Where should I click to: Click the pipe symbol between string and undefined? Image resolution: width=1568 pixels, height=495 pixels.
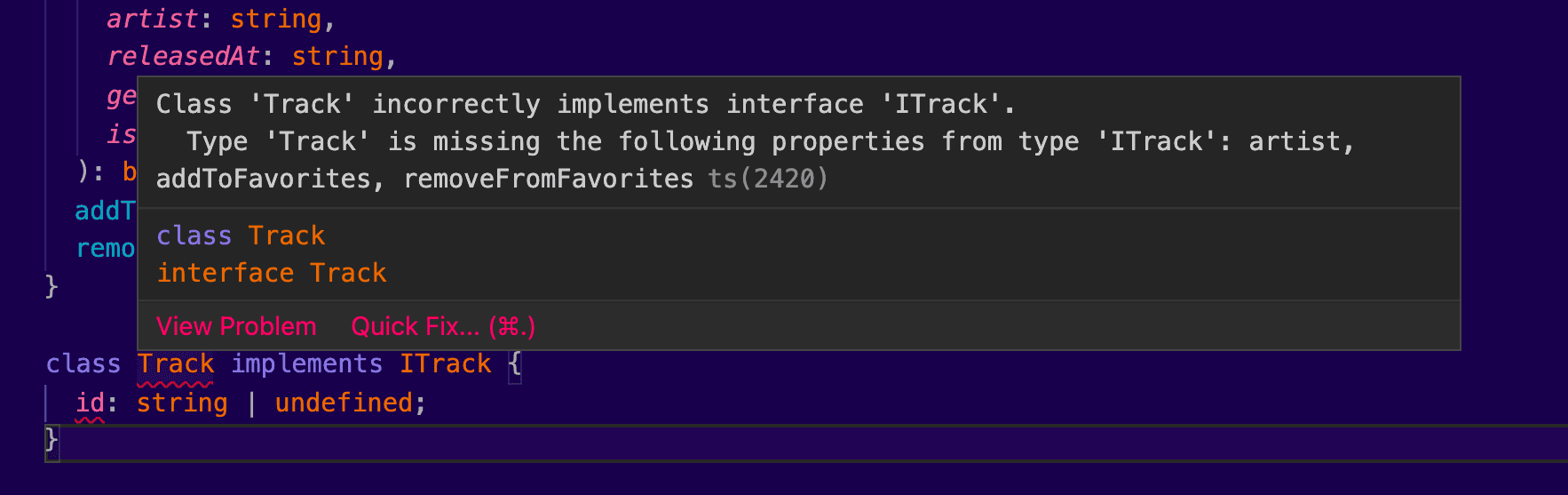click(x=252, y=403)
